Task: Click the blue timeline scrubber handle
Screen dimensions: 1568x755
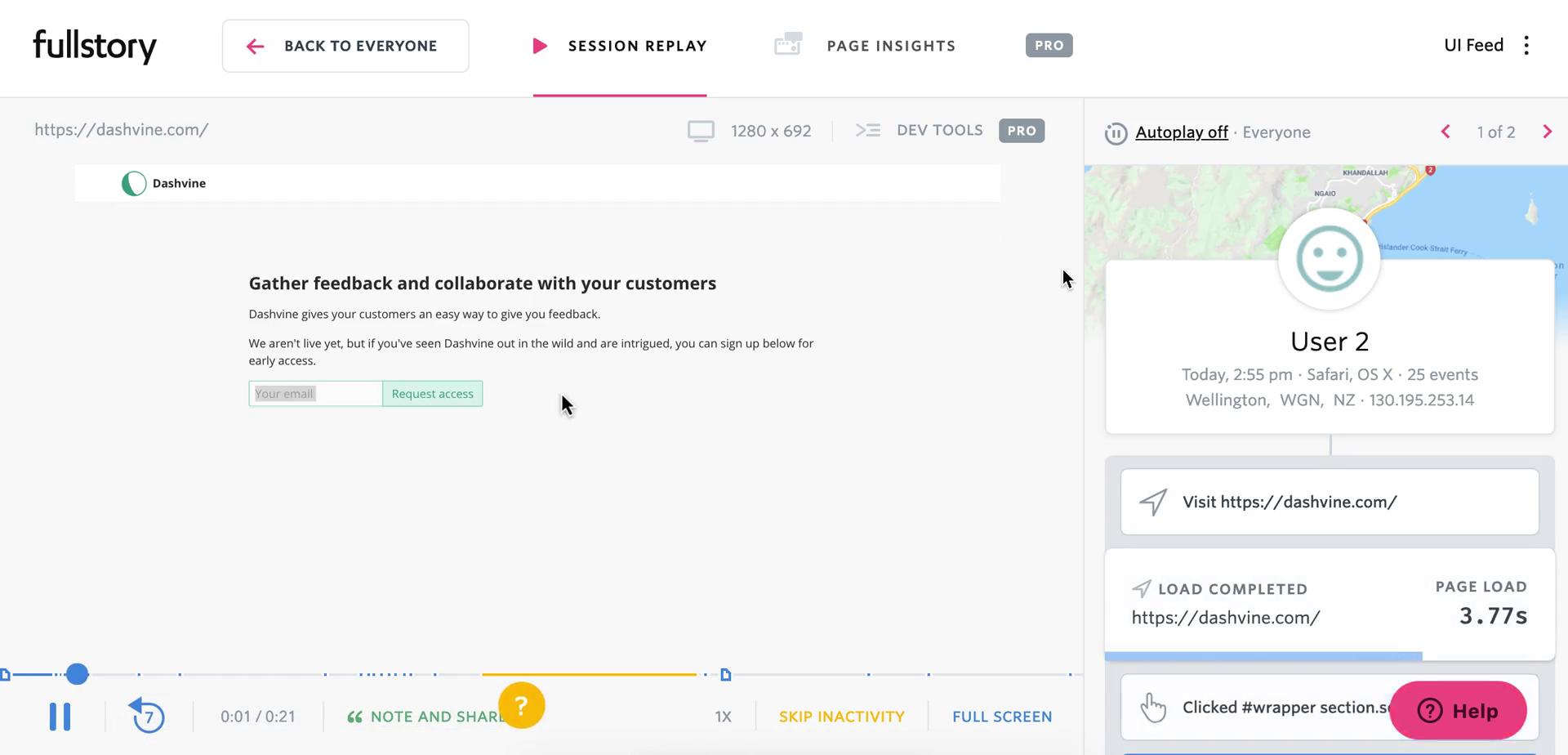Action: (77, 674)
